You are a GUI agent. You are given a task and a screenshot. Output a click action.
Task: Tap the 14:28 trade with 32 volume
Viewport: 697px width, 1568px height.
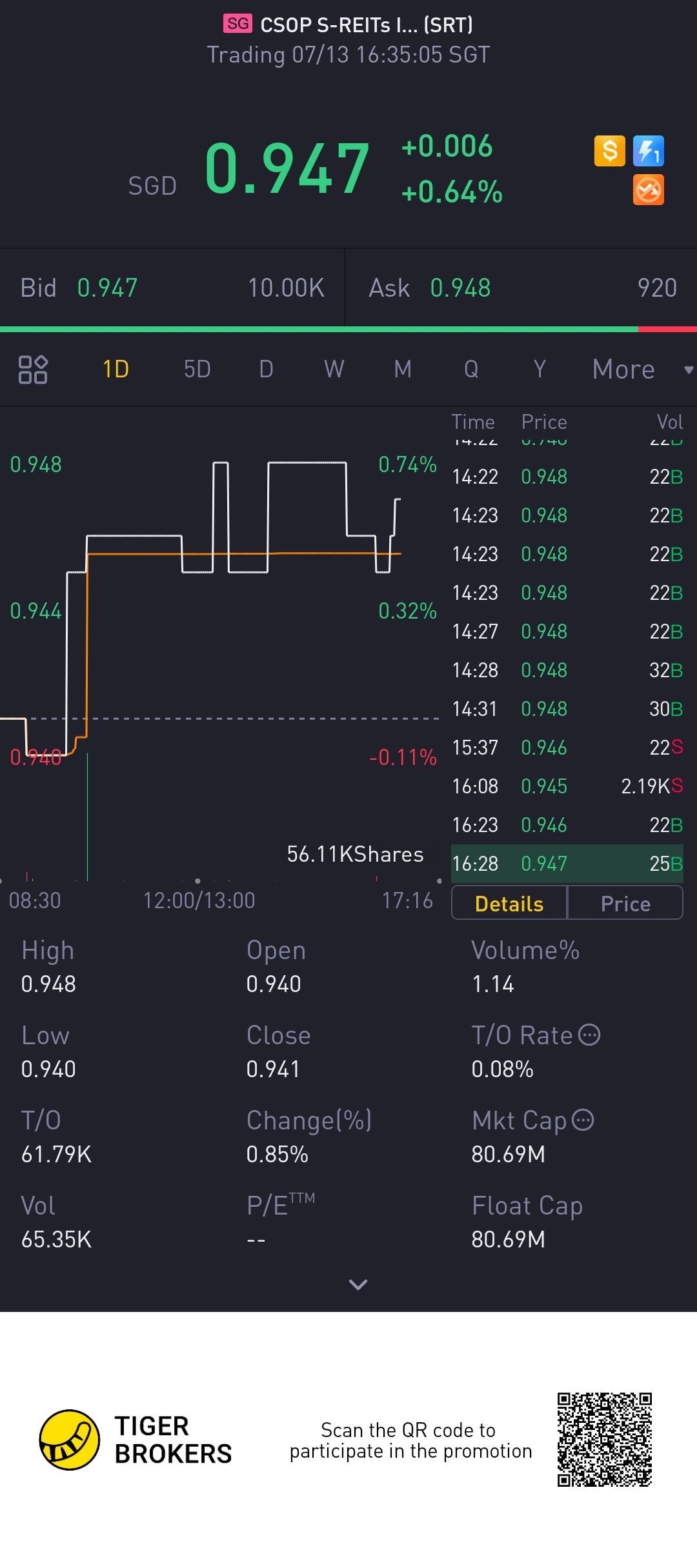click(567, 670)
